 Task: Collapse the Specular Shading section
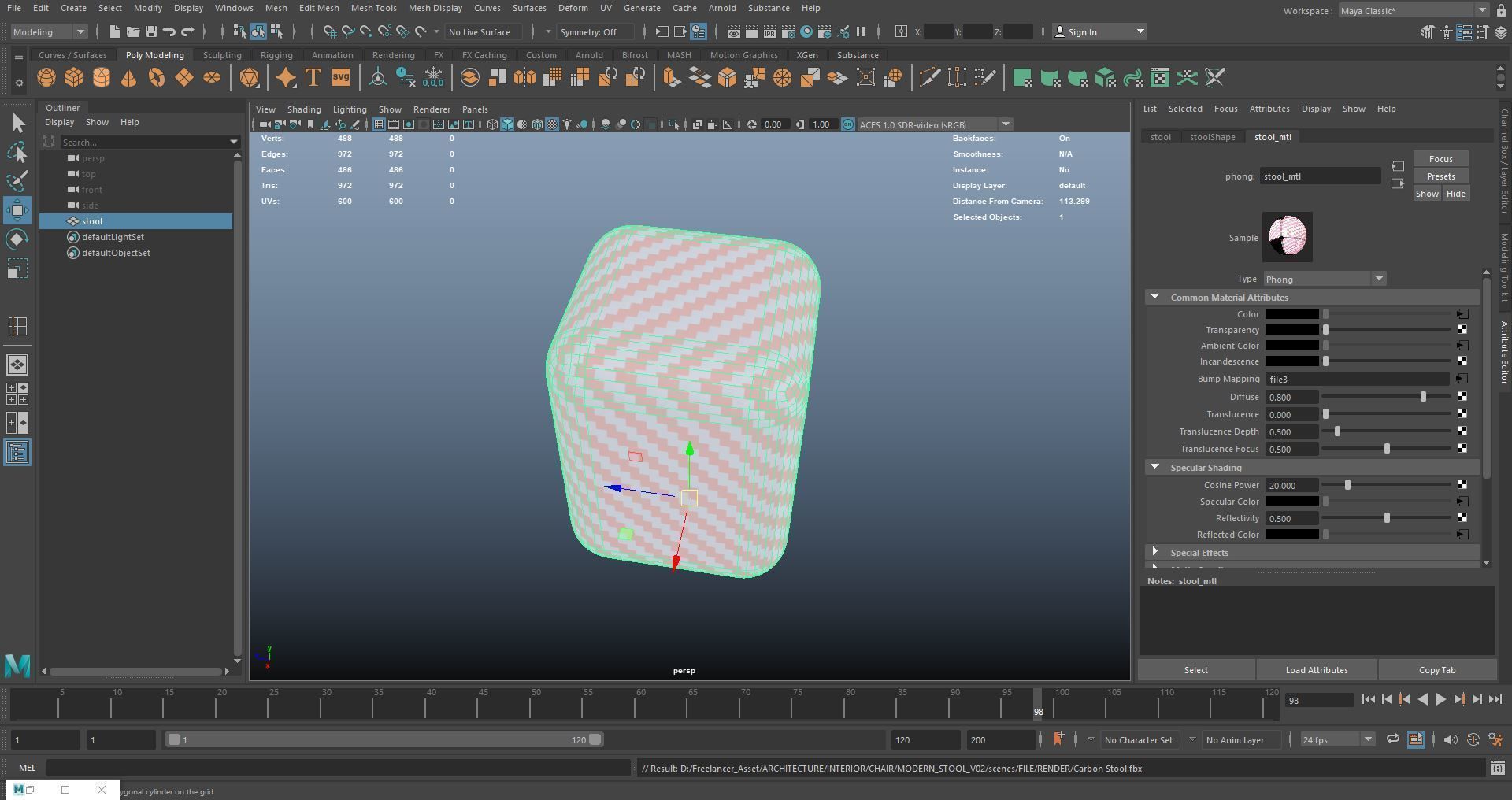point(1155,467)
